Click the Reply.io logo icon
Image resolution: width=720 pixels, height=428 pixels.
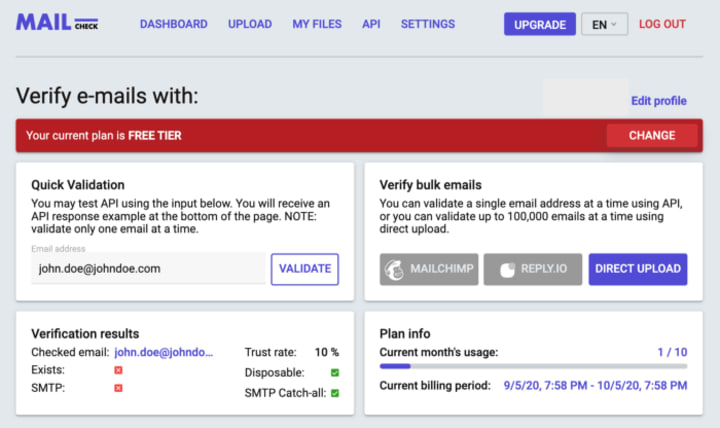tap(507, 270)
